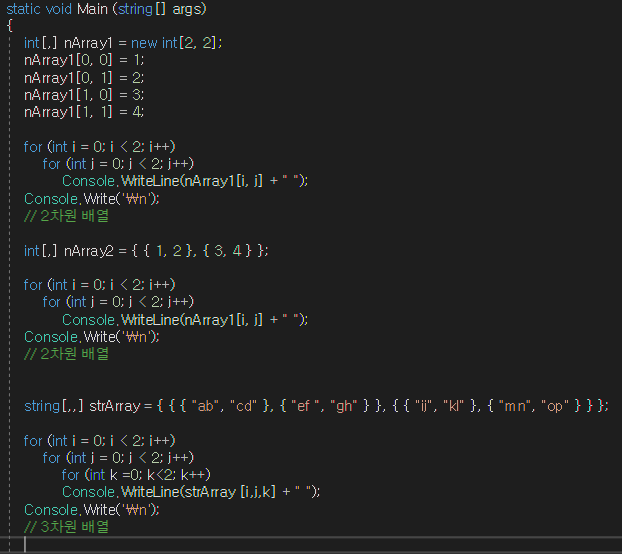Click the 'new' keyword in nArray1 declaration
This screenshot has width=622, height=554.
point(144,43)
